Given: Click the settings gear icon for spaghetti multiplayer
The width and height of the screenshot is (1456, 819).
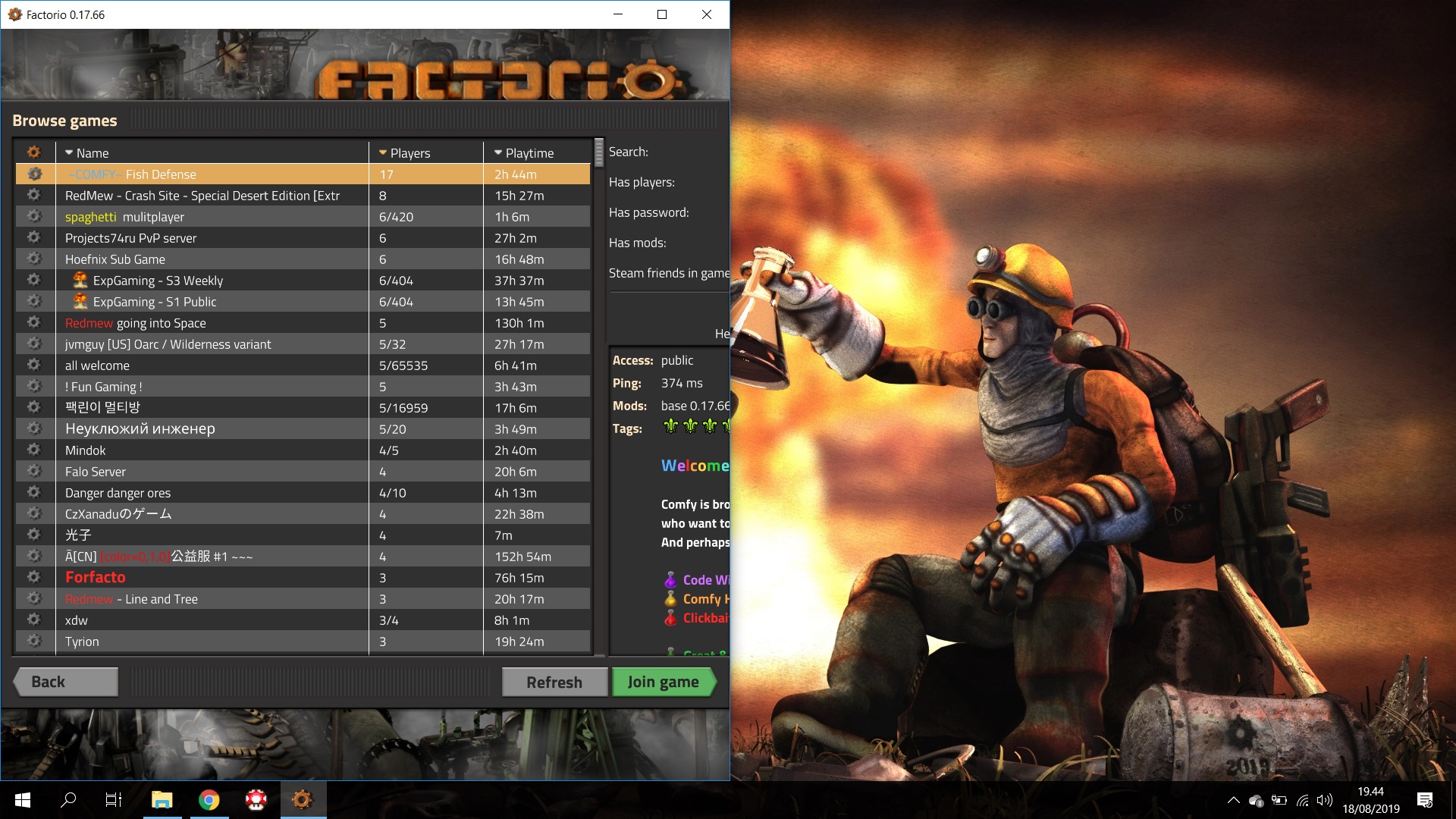Looking at the screenshot, I should pos(35,216).
